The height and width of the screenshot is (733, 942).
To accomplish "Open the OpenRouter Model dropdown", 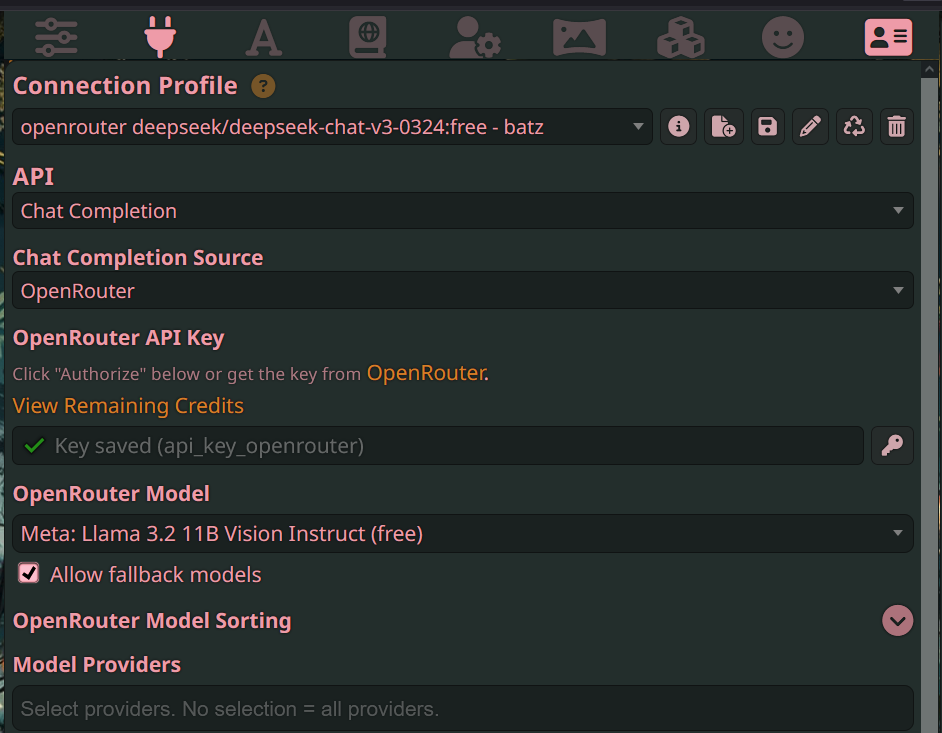I will tap(463, 534).
